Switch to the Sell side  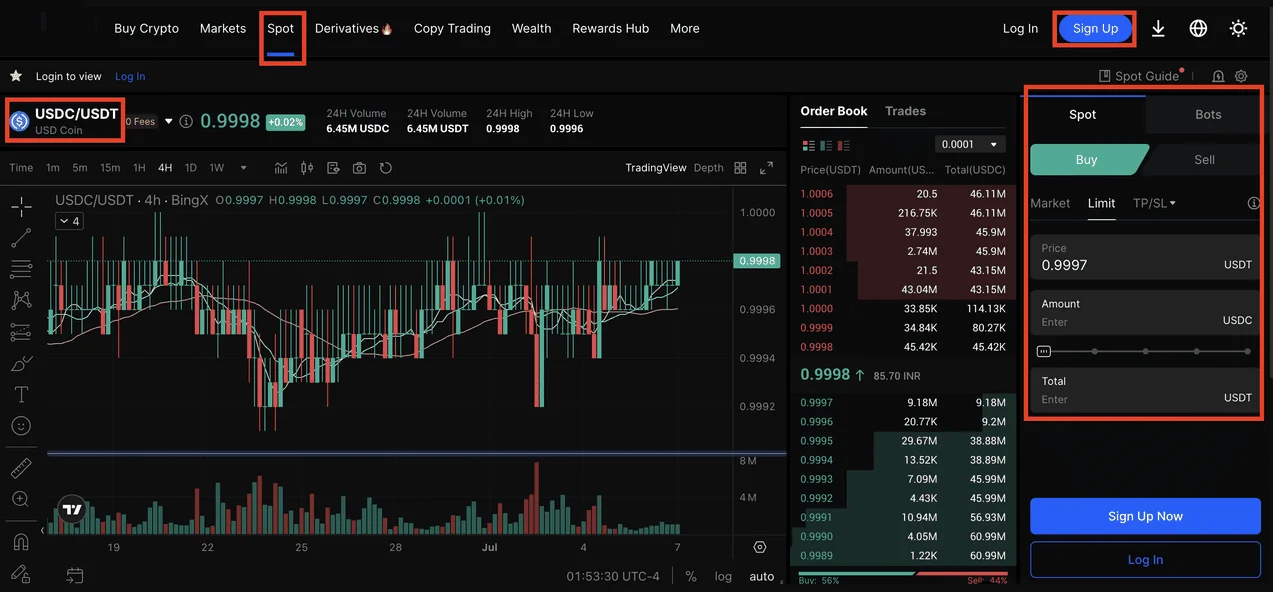click(x=1204, y=160)
